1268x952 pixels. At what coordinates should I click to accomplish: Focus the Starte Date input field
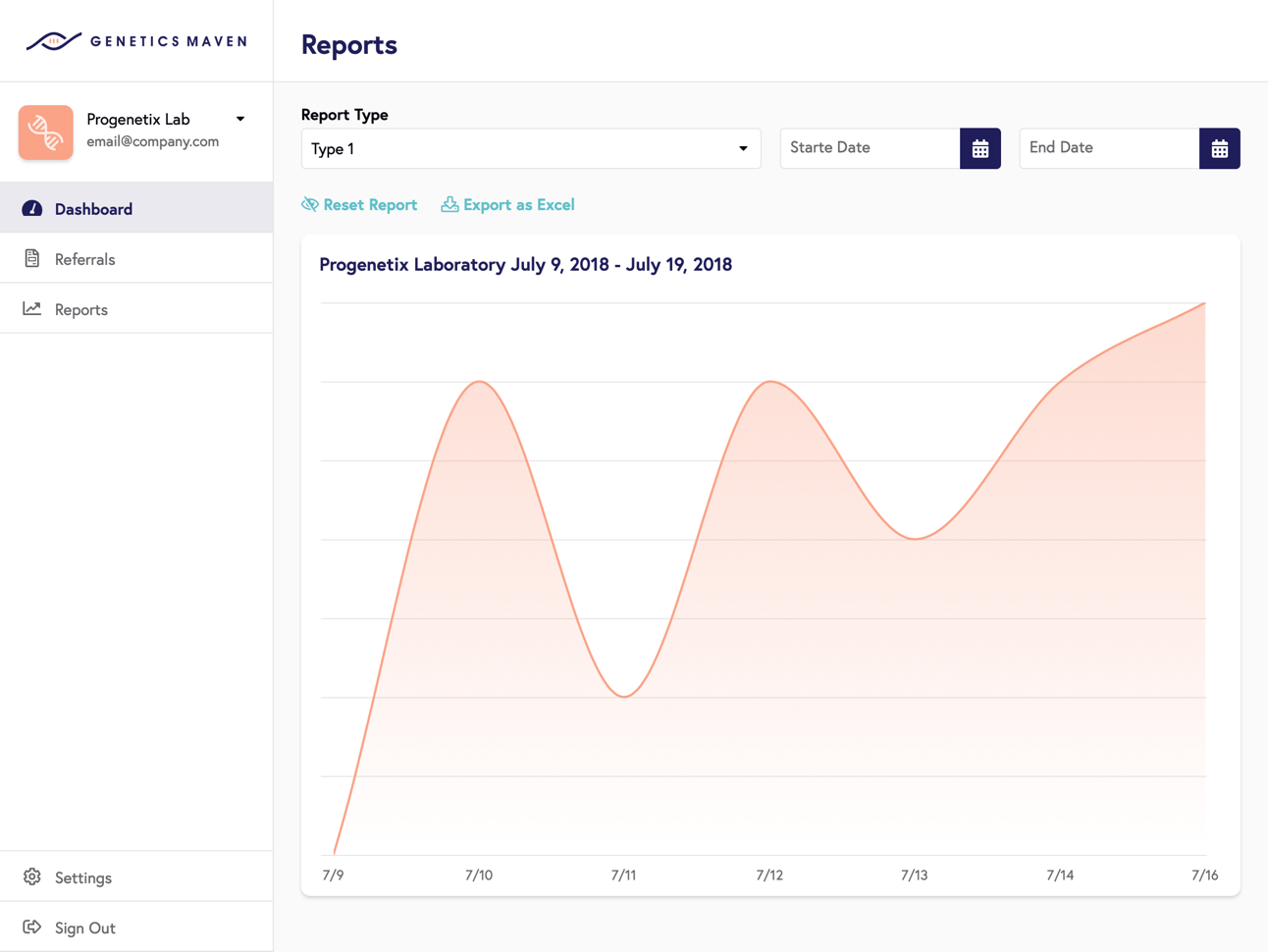point(871,148)
